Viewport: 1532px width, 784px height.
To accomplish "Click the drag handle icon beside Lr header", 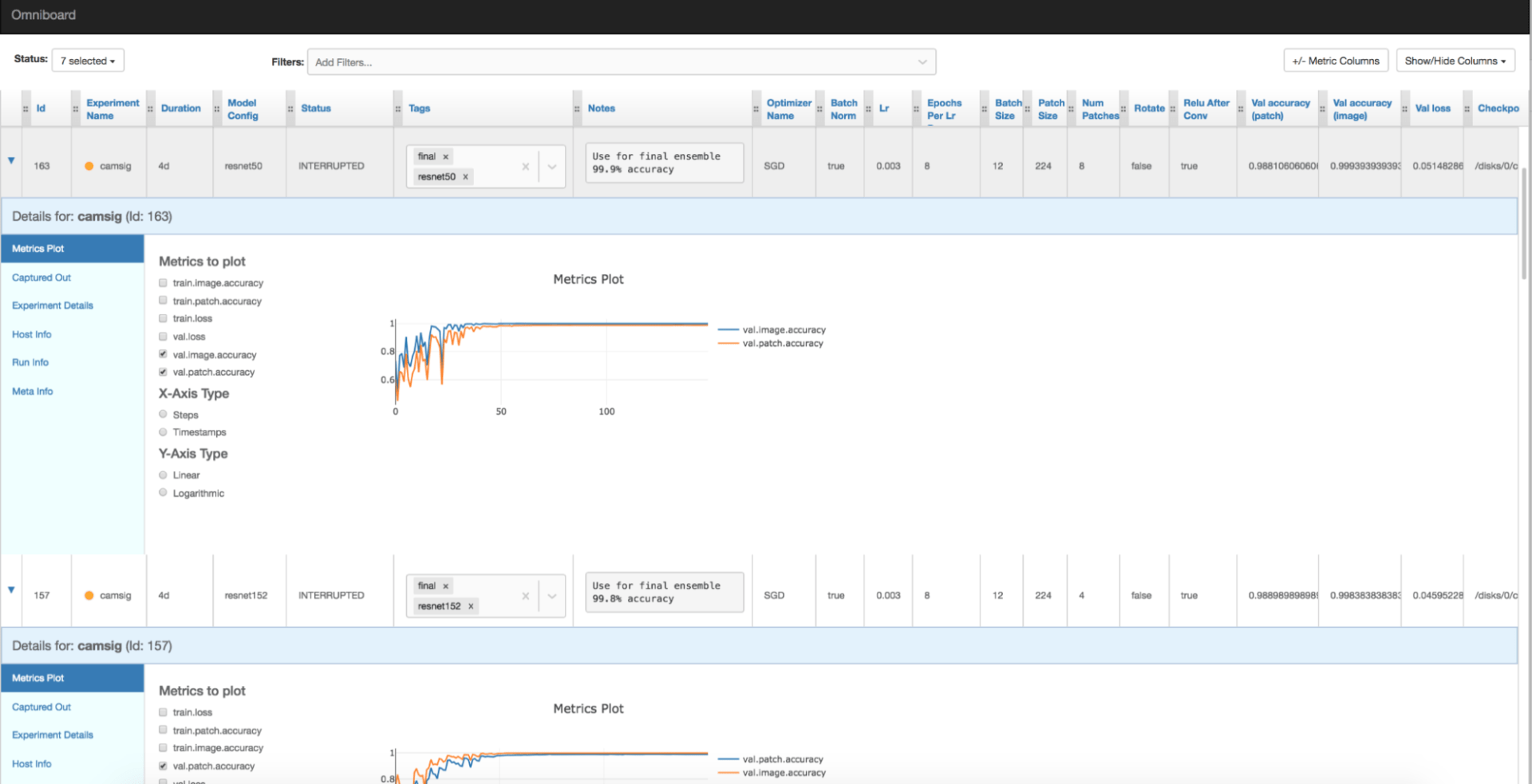I will click(x=868, y=109).
